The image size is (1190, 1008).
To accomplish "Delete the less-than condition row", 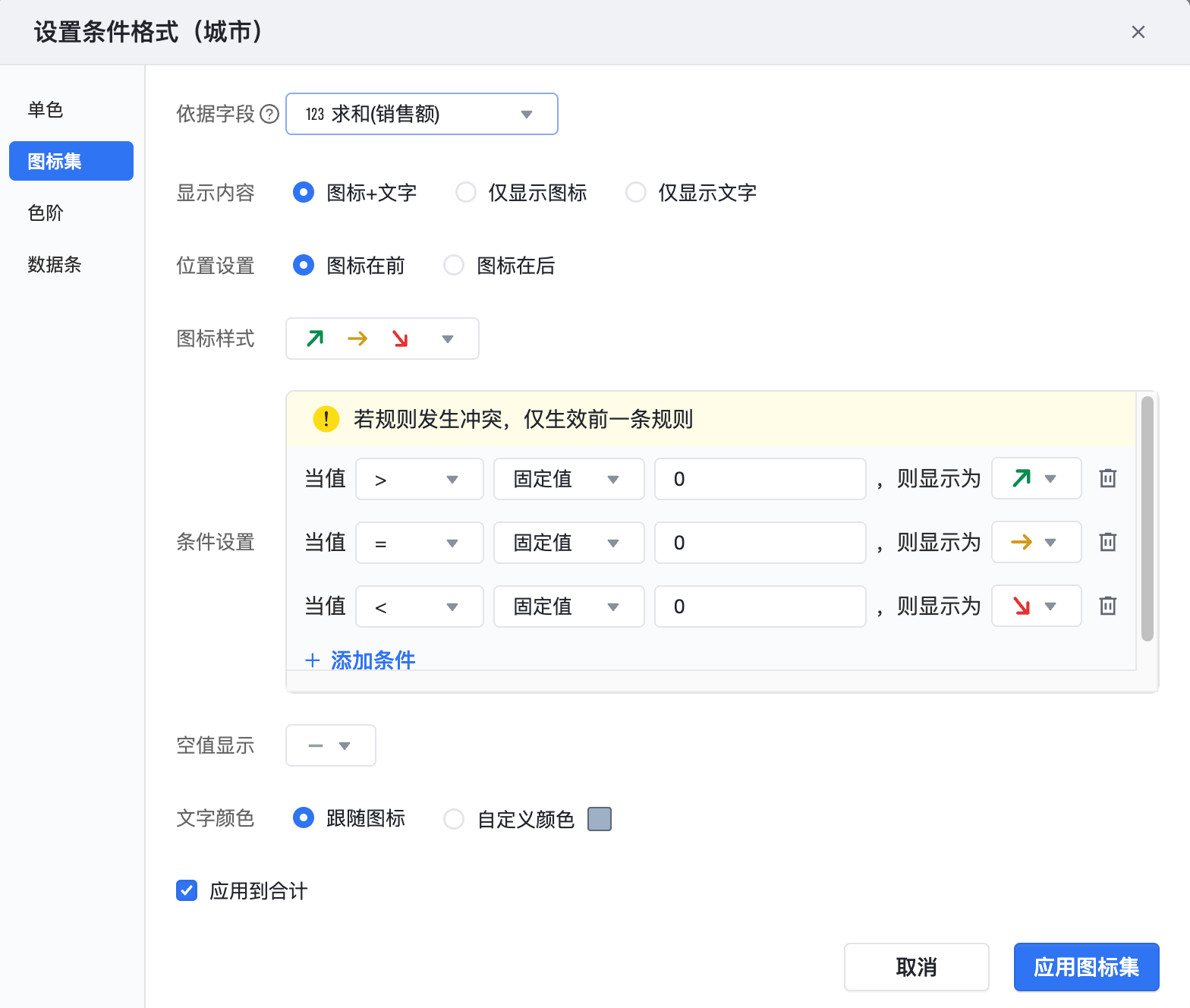I will 1107,606.
